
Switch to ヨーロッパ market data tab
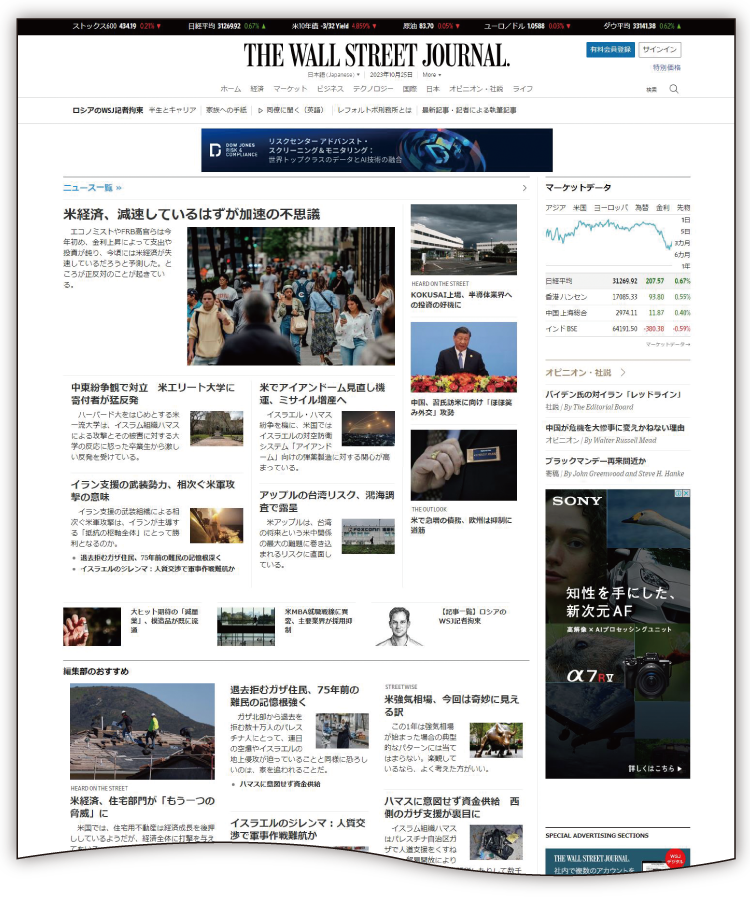tap(611, 208)
